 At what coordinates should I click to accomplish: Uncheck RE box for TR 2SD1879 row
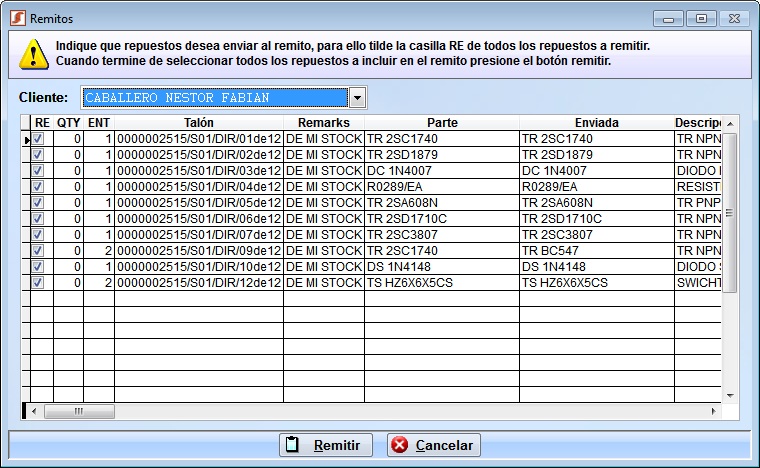[x=38, y=155]
